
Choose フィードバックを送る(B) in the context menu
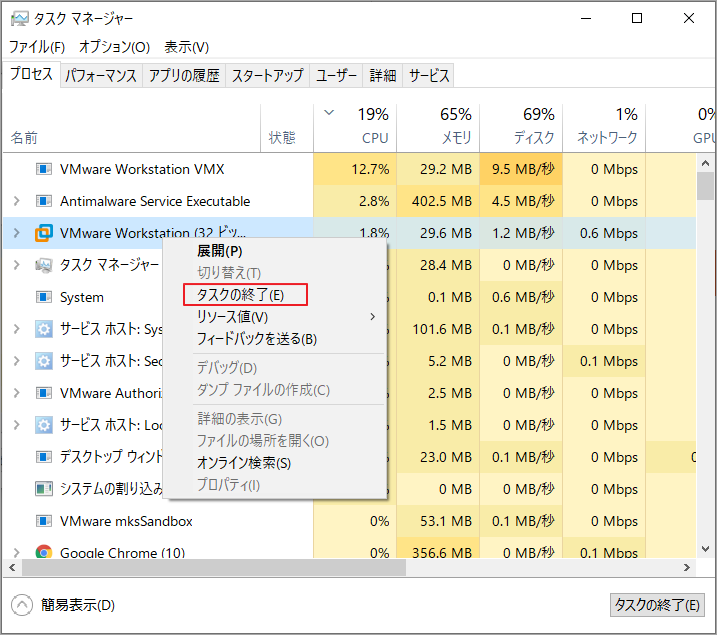(x=274, y=339)
